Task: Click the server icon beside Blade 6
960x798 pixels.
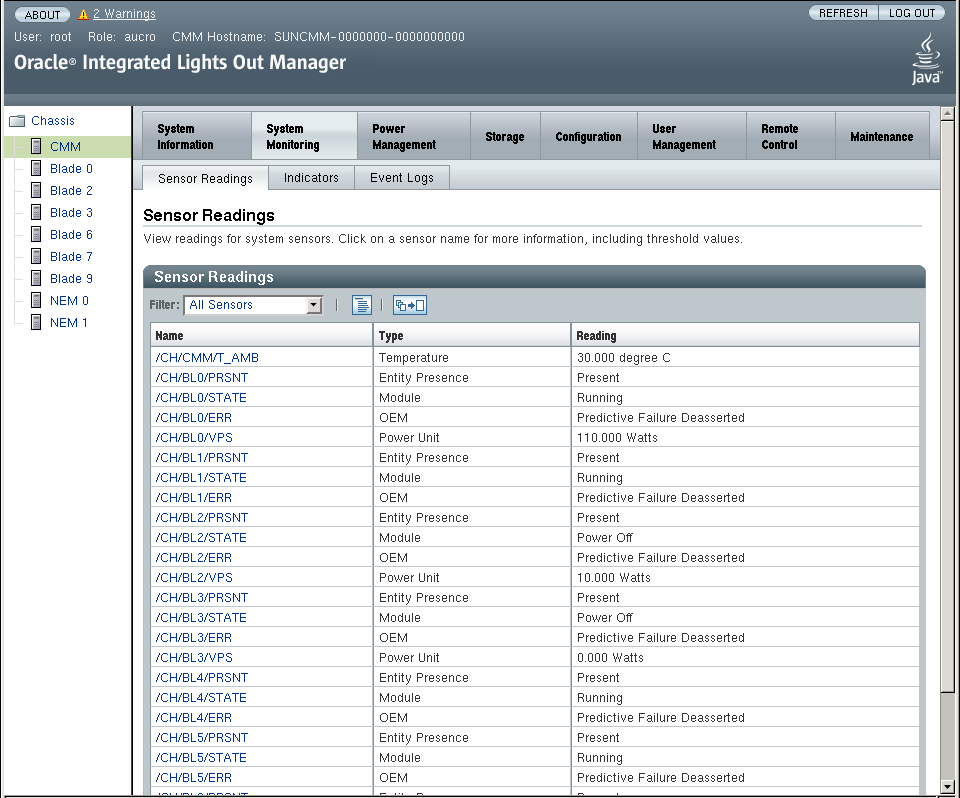Action: click(37, 235)
